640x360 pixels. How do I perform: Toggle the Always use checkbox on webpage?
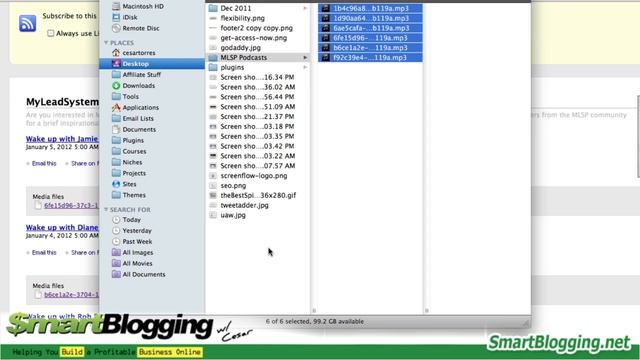[51, 33]
